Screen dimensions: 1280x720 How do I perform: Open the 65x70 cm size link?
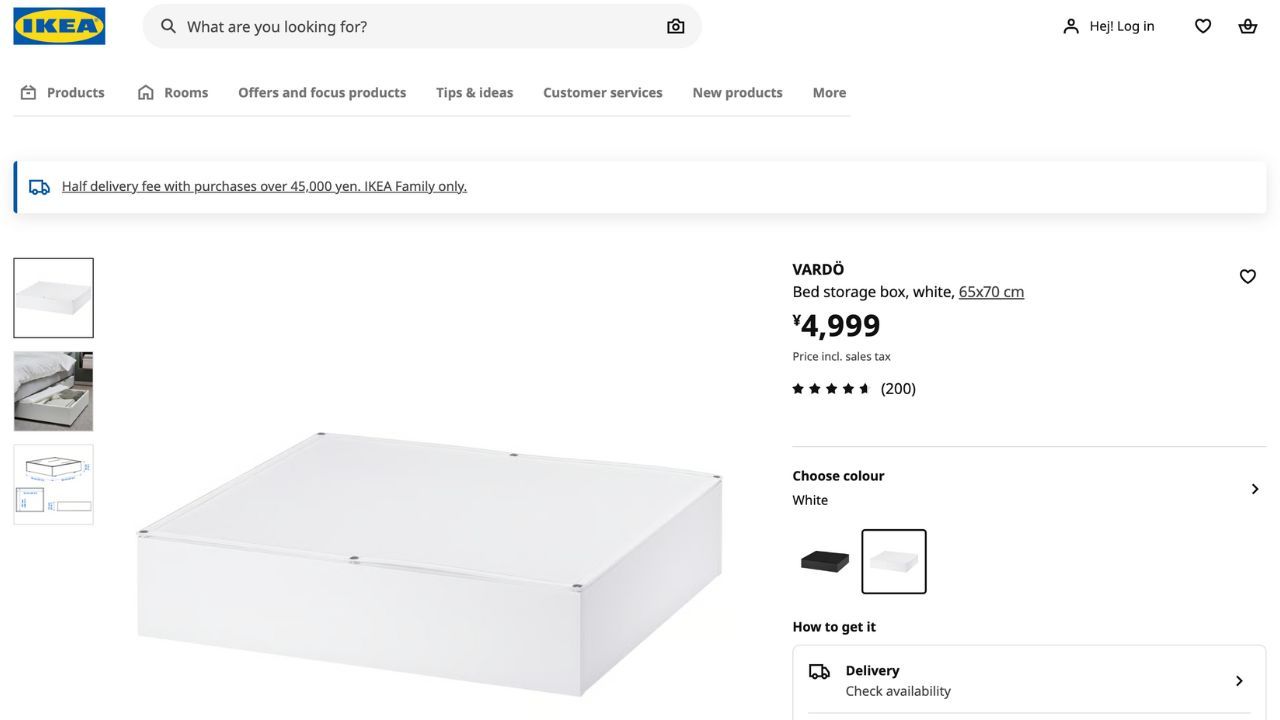(991, 292)
